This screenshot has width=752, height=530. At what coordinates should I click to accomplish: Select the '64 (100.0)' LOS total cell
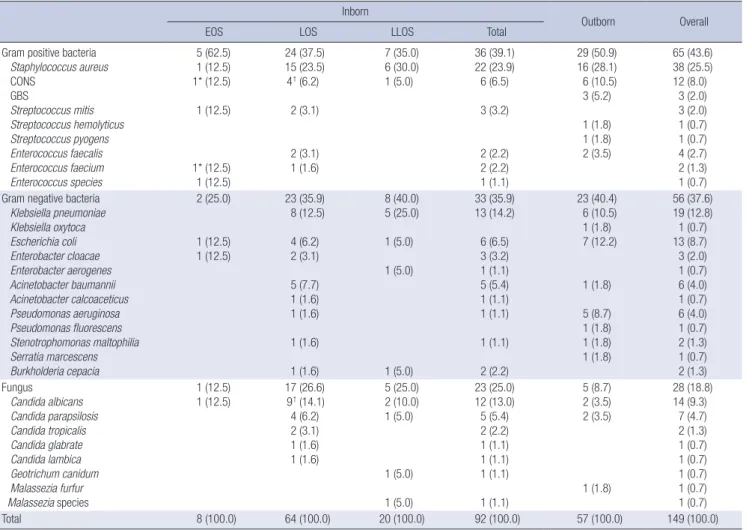coord(307,519)
